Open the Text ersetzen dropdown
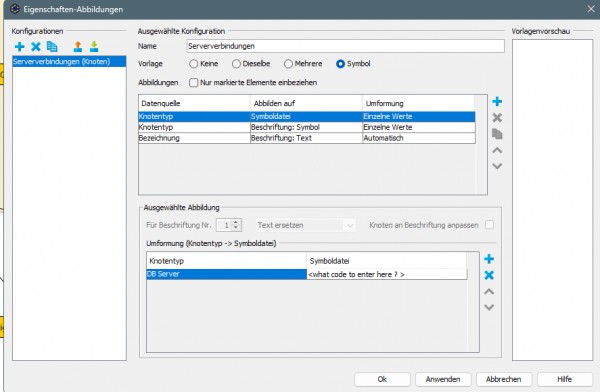Screen dimensions: 600x392 tap(305, 225)
